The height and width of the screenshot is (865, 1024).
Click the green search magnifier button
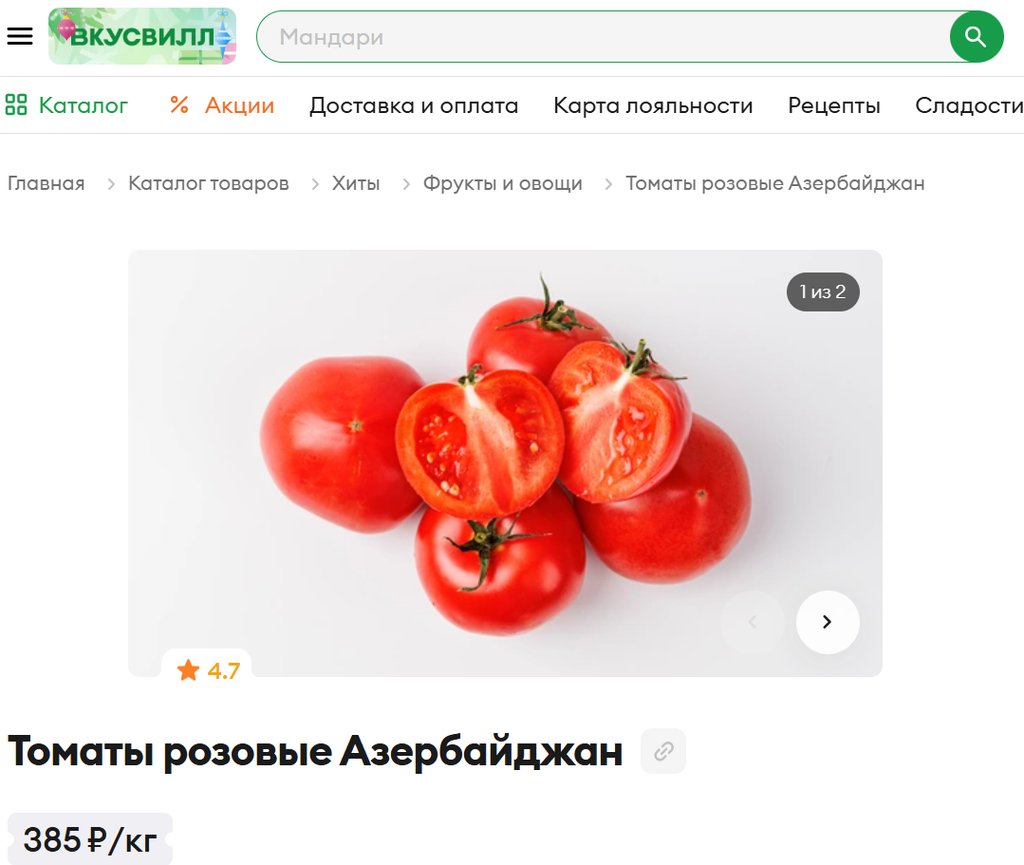(976, 37)
